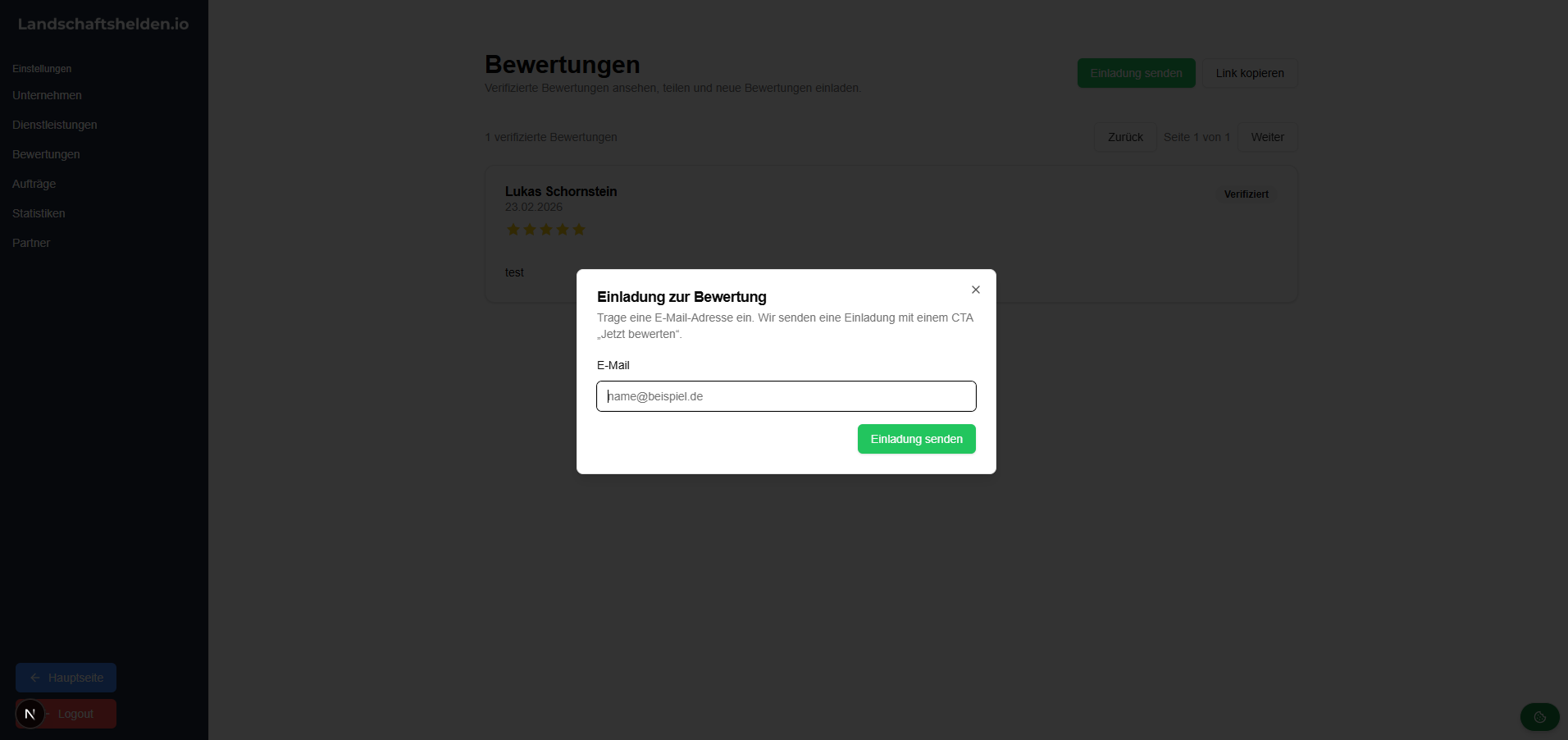Open Partner in the sidebar
1568x740 pixels.
click(x=31, y=243)
